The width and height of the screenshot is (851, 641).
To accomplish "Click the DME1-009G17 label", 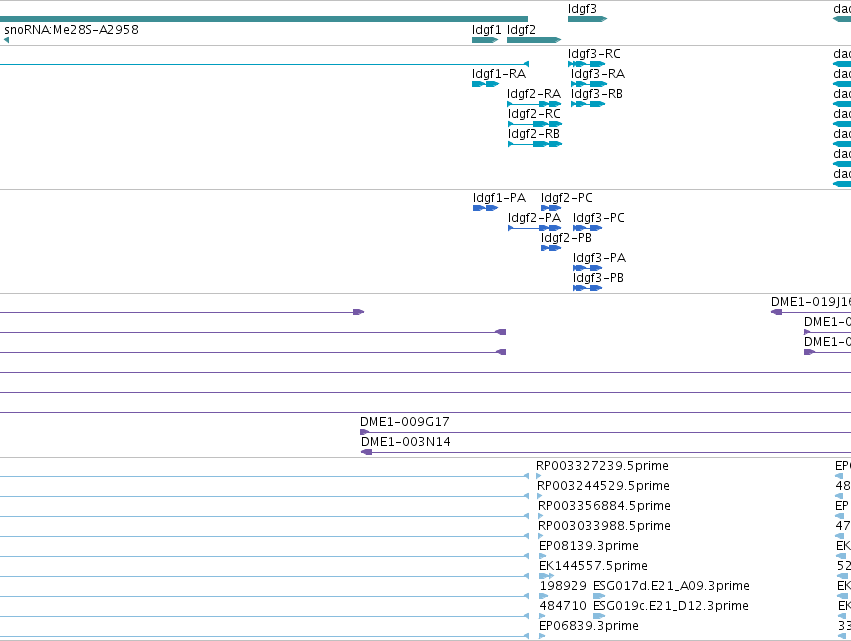I will click(x=404, y=422).
